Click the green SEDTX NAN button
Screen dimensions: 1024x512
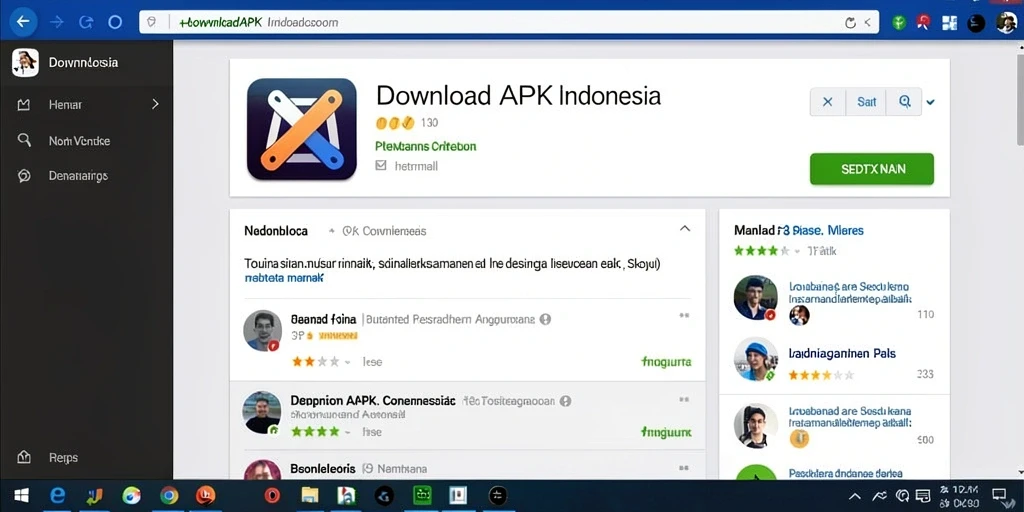[872, 169]
